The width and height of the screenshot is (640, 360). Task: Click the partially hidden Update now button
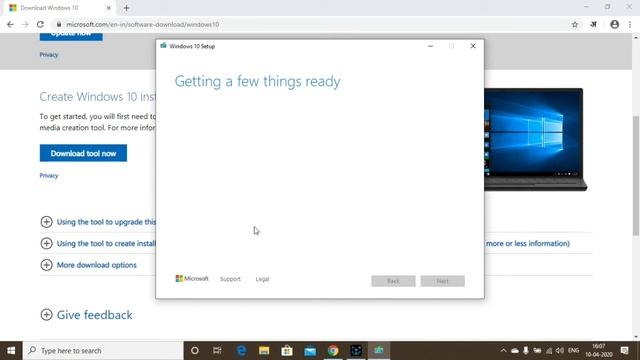point(71,37)
